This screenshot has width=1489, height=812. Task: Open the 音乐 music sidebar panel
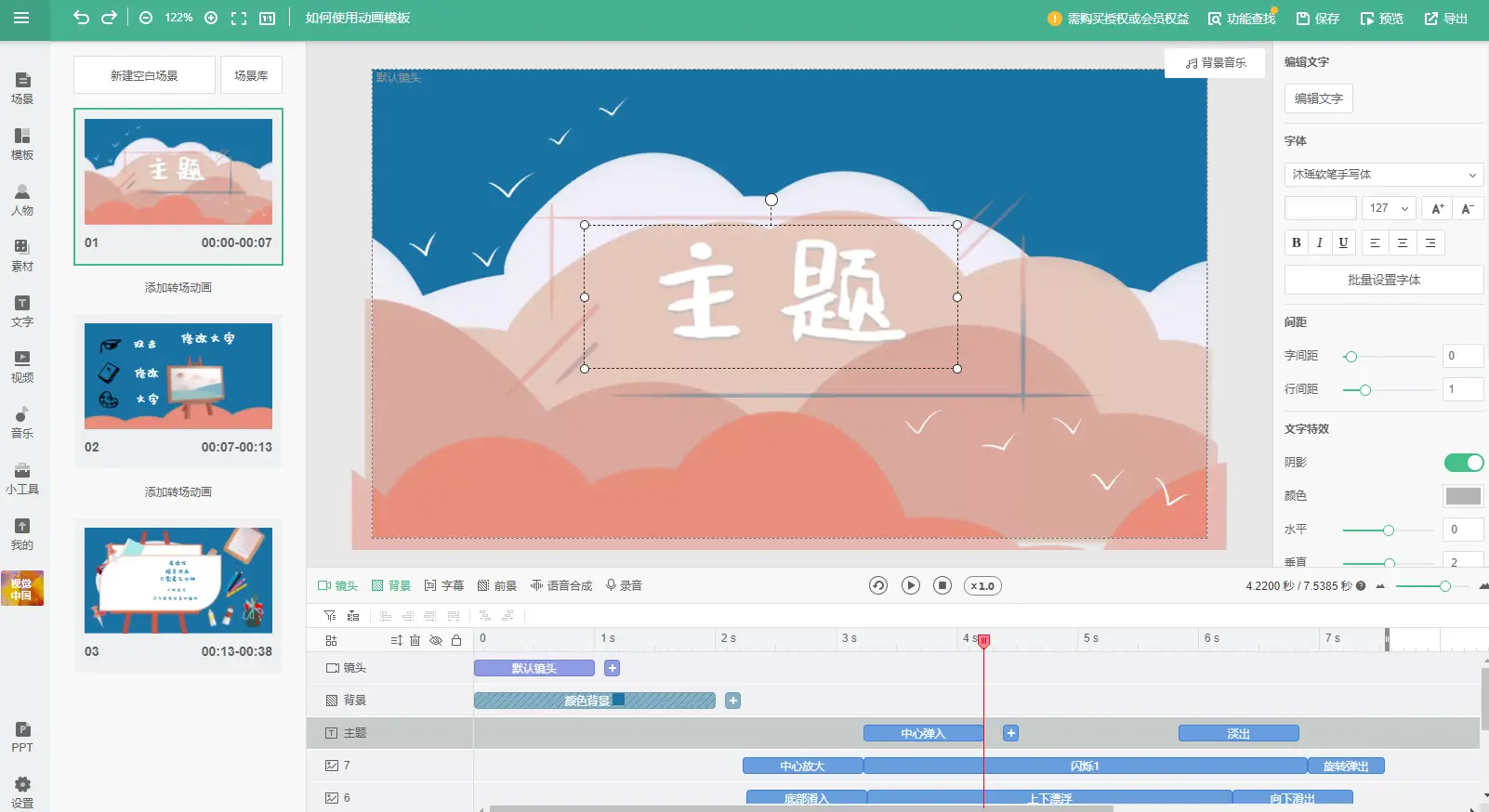coord(22,422)
